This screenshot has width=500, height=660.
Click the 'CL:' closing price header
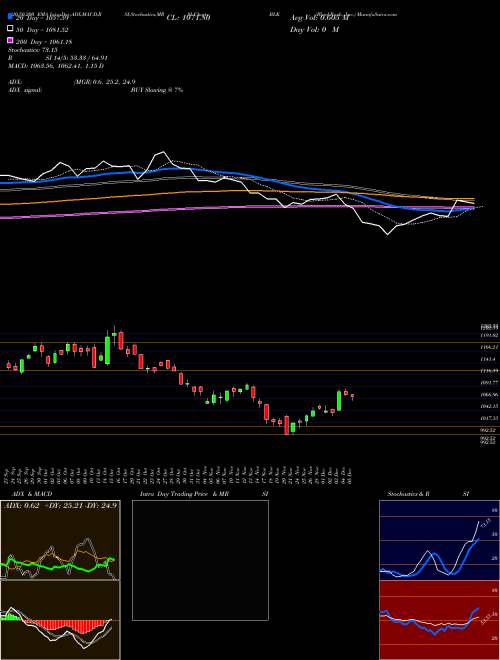(x=188, y=18)
